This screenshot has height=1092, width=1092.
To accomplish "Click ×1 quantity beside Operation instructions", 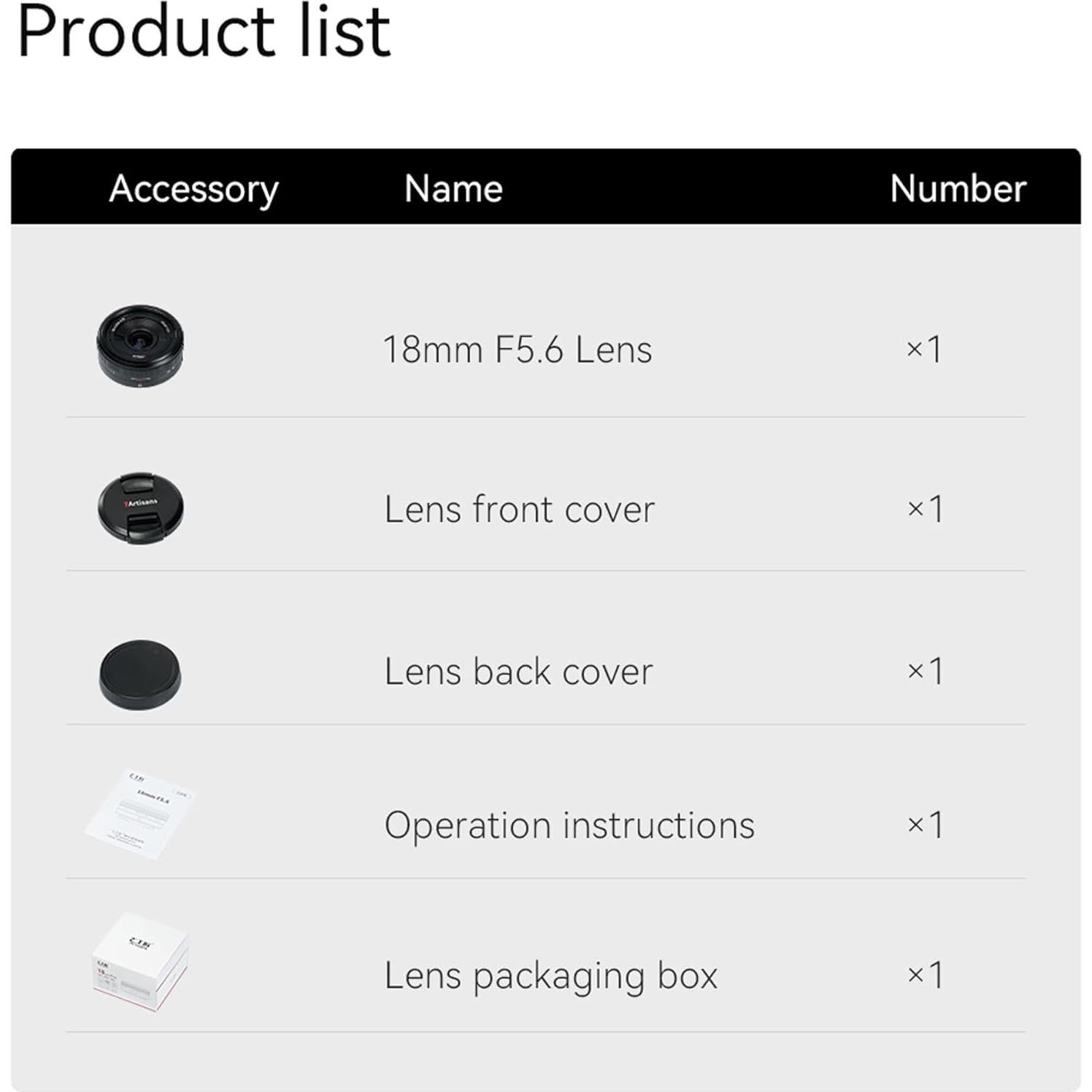I will (925, 825).
